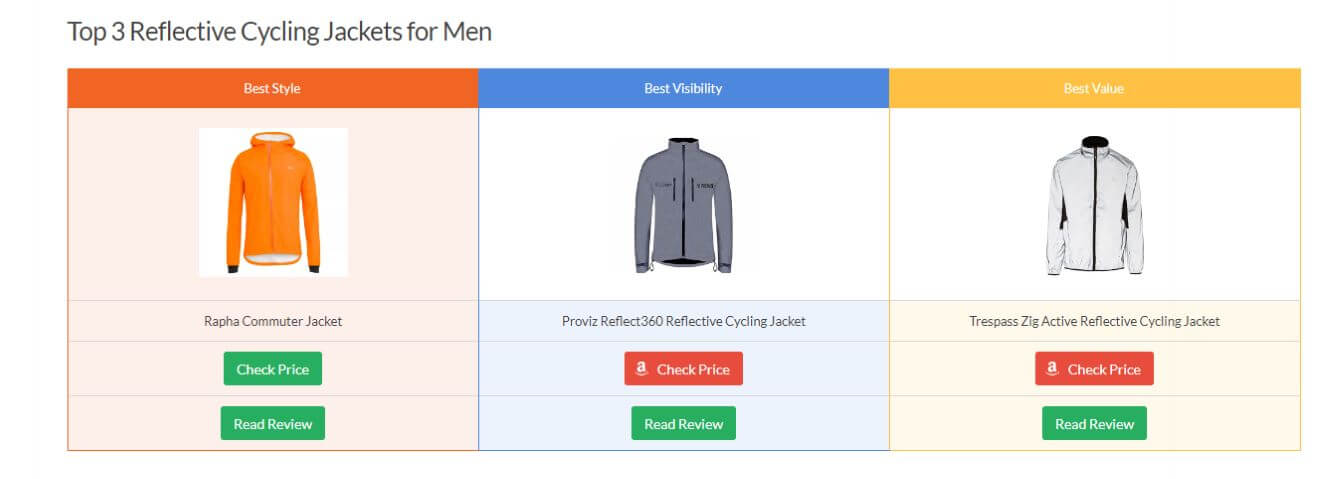The width and height of the screenshot is (1330, 479).
Task: Click the Trespass Zig Active Reflective Cycling Jacket name
Action: 1095,321
